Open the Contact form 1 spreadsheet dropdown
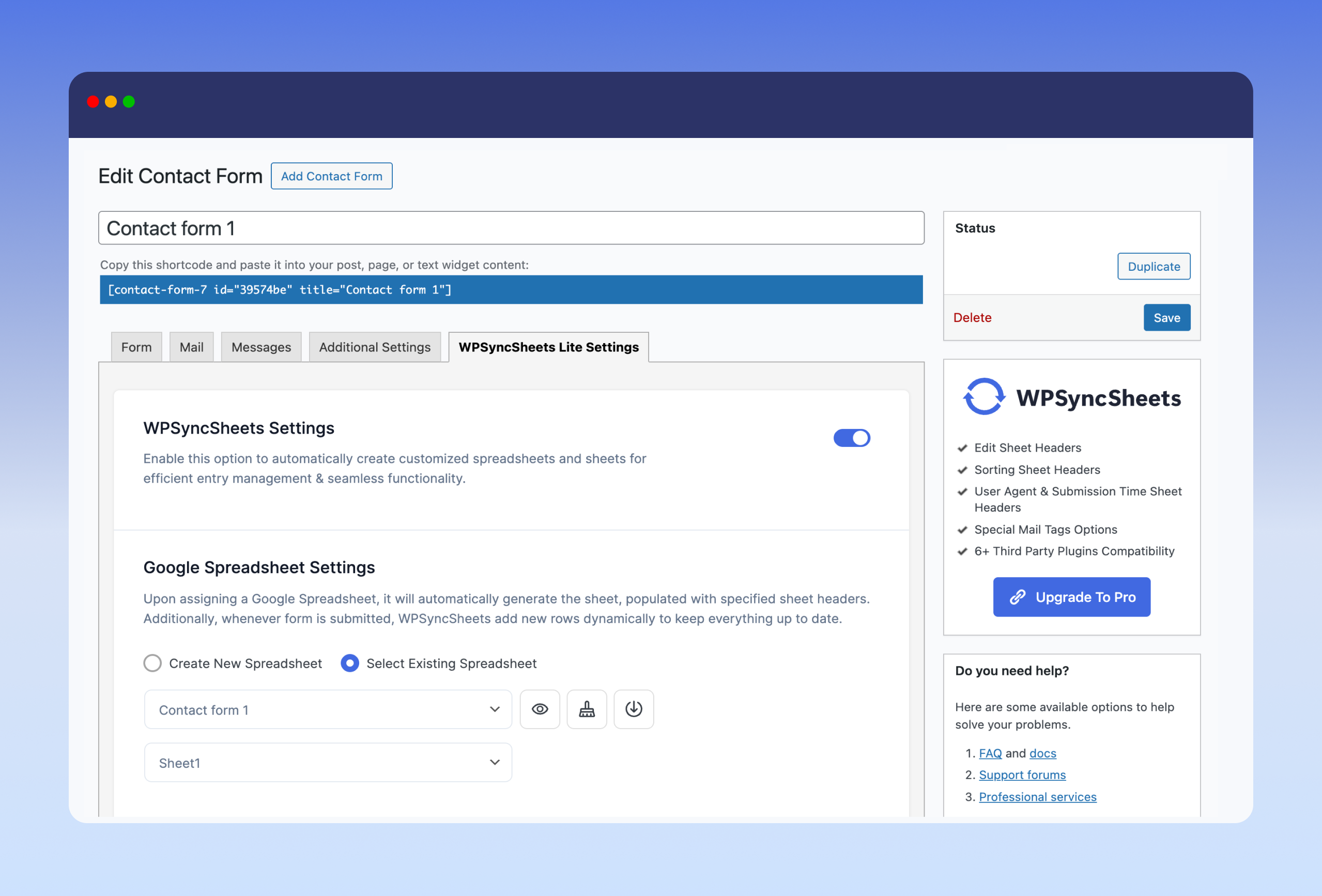Viewport: 1322px width, 896px height. coord(328,709)
